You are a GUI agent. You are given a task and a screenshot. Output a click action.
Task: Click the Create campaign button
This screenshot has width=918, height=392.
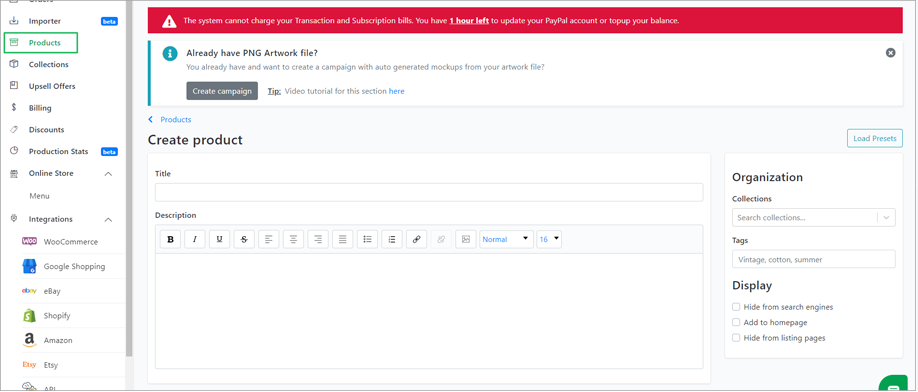click(x=222, y=91)
